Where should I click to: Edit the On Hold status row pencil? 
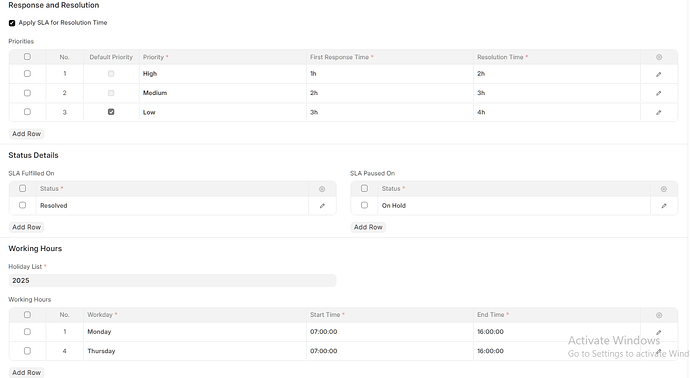tap(664, 206)
